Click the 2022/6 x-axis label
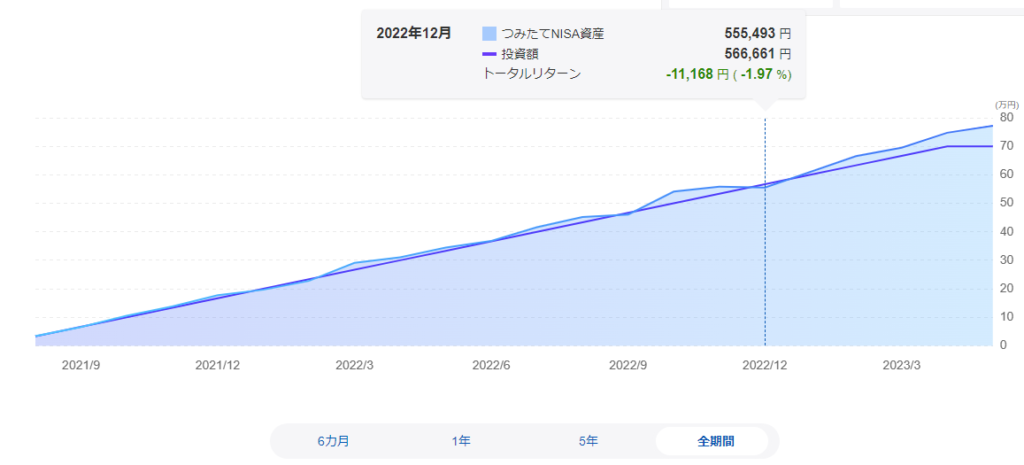Screen dimensions: 1024x465 click(x=491, y=365)
